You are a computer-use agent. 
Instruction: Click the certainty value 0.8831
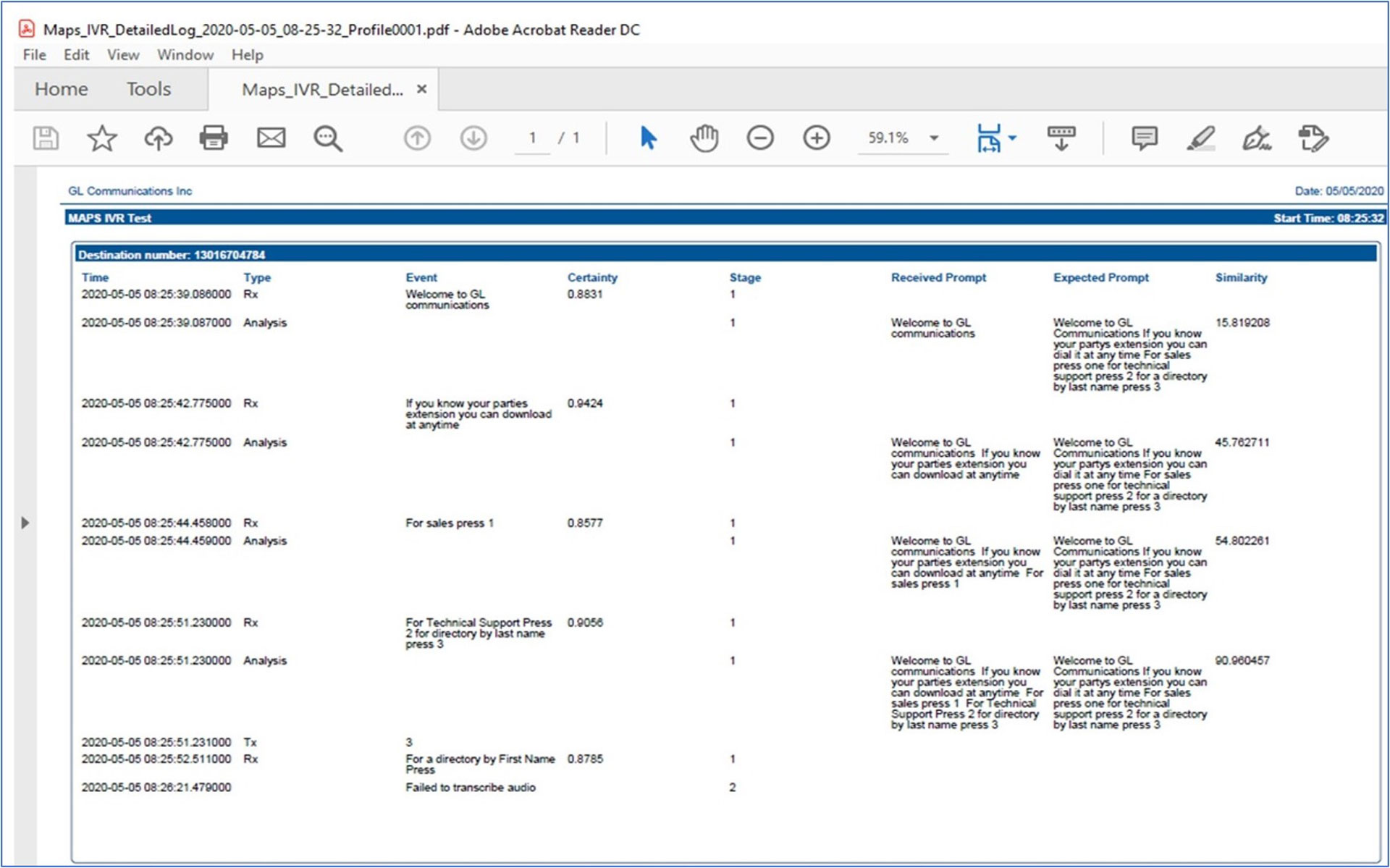tap(585, 294)
